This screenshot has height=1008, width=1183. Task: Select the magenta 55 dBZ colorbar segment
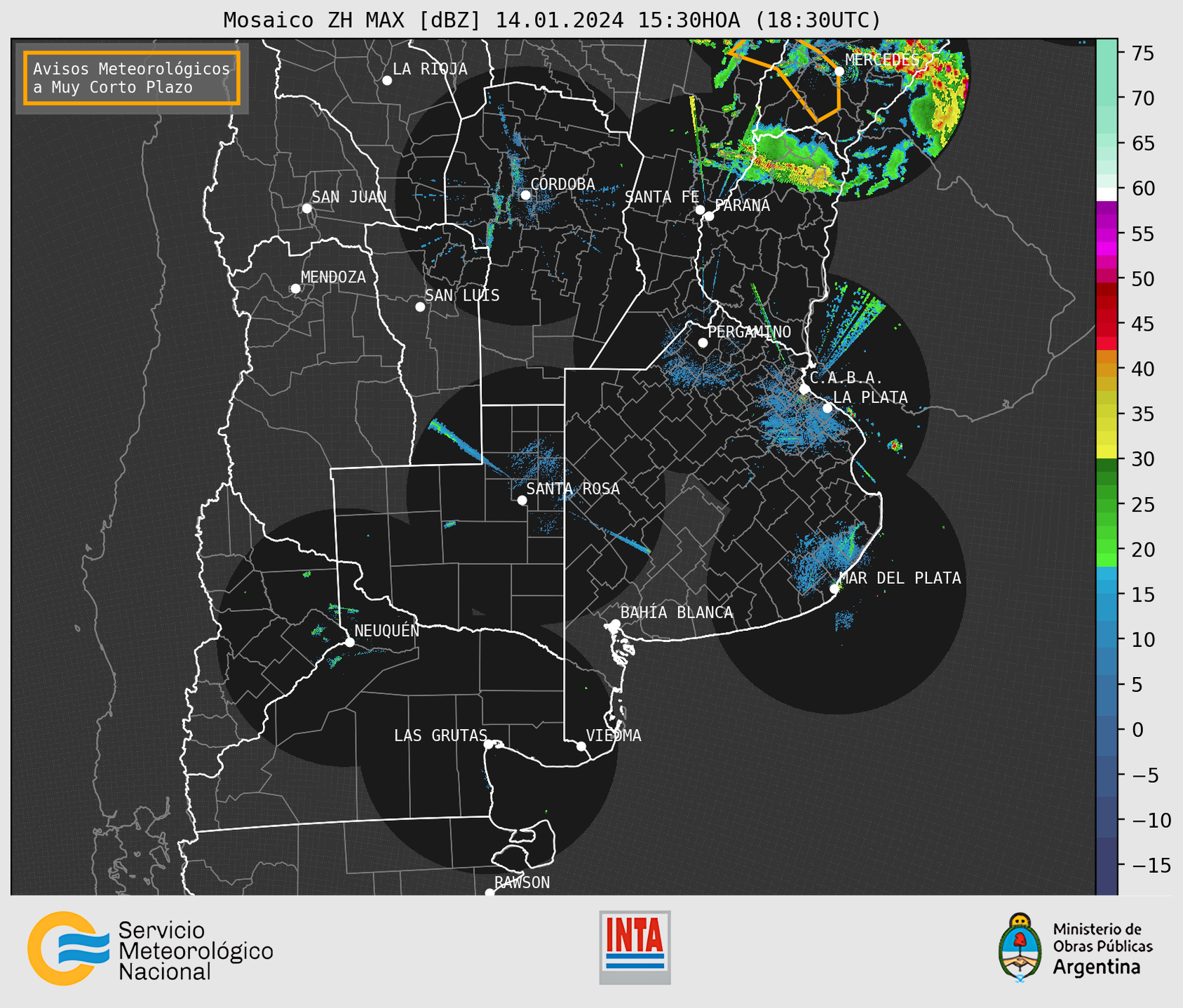[x=1107, y=233]
